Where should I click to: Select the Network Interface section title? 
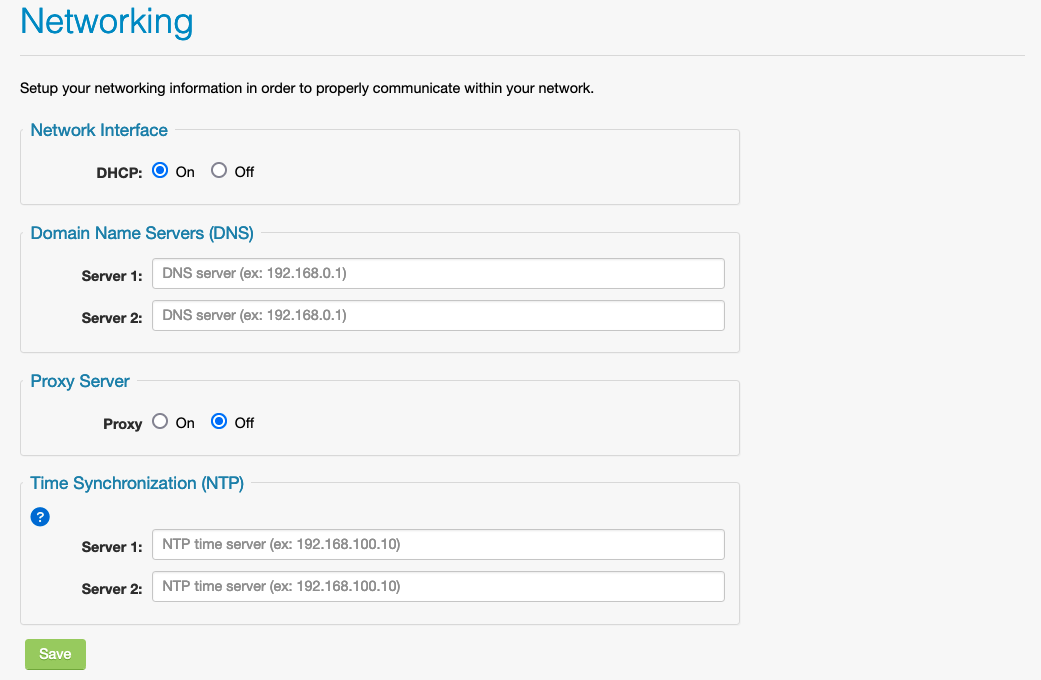(98, 129)
